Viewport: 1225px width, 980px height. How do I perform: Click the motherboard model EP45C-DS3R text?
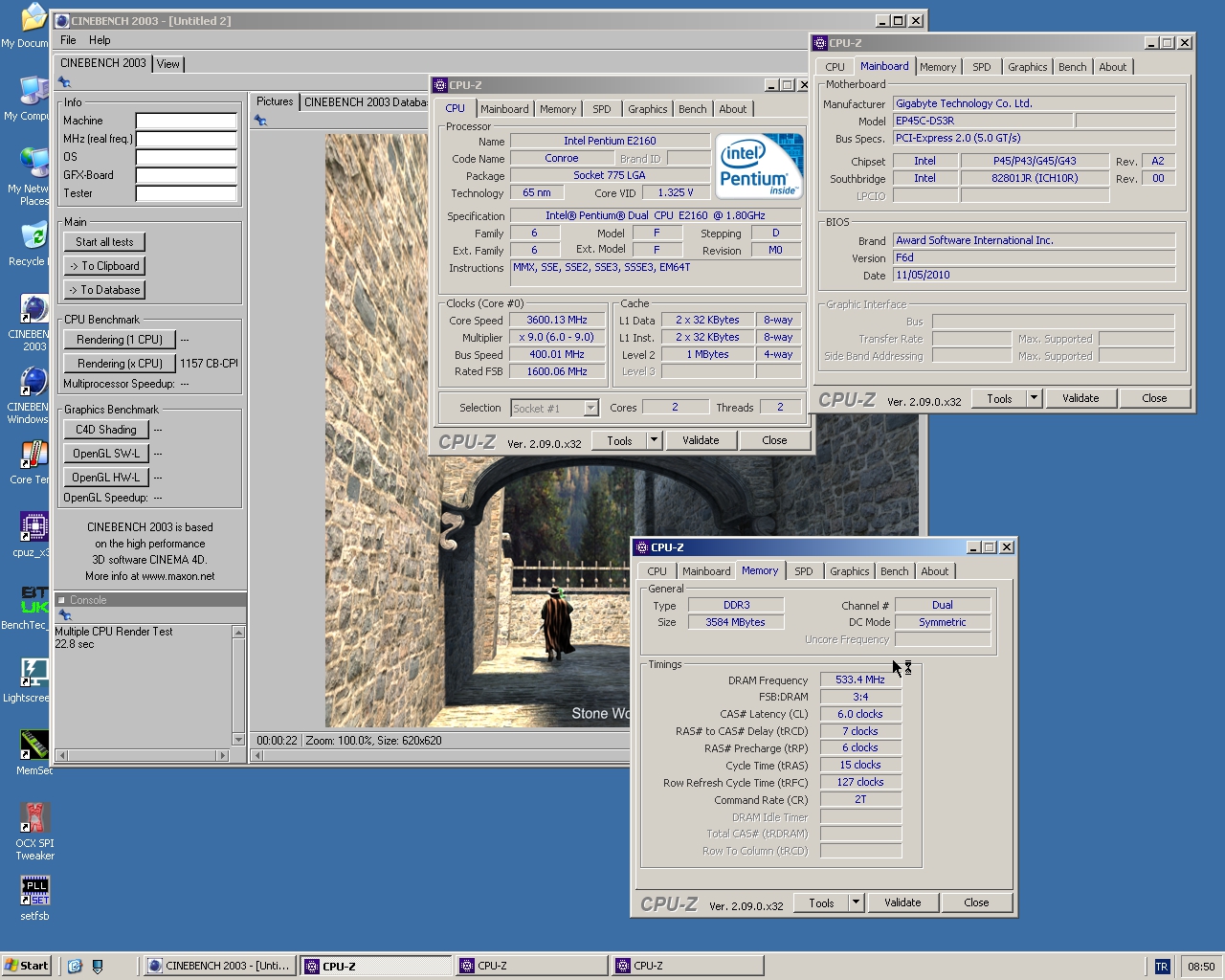tap(924, 121)
